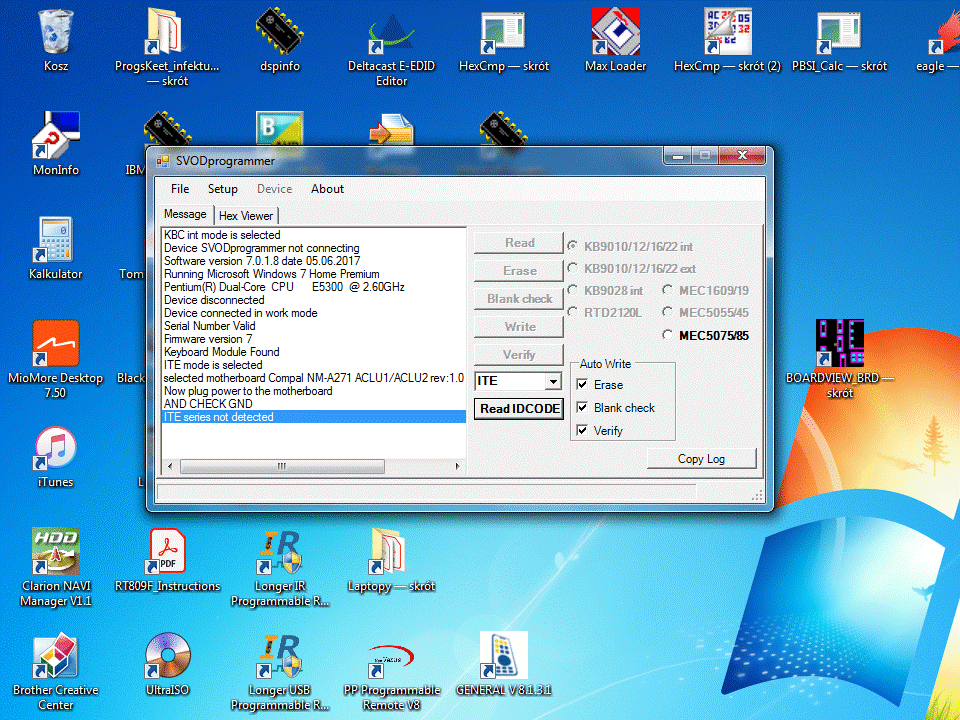Select log line 'ITE series not detected'
960x720 pixels.
314,417
